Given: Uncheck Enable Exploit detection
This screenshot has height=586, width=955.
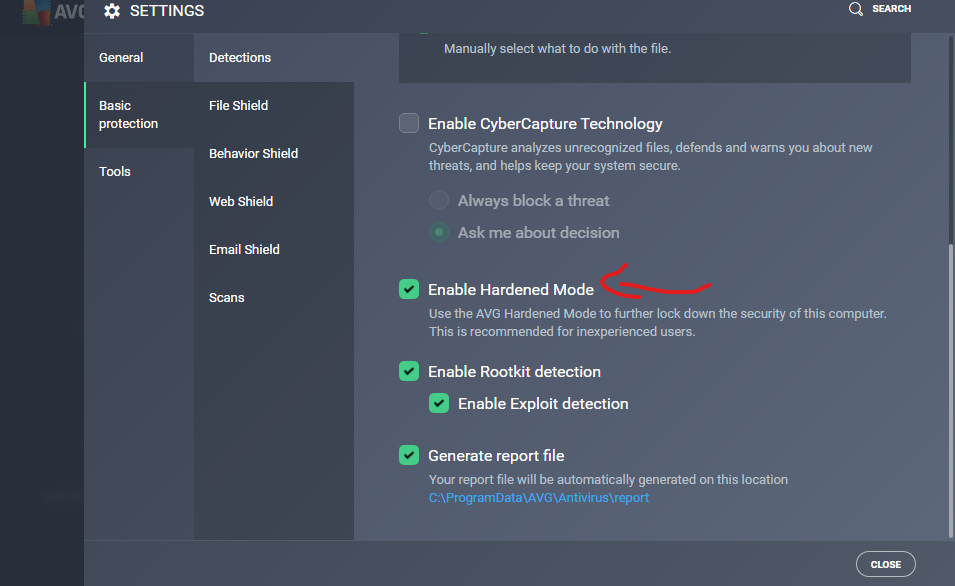Looking at the screenshot, I should (x=439, y=403).
